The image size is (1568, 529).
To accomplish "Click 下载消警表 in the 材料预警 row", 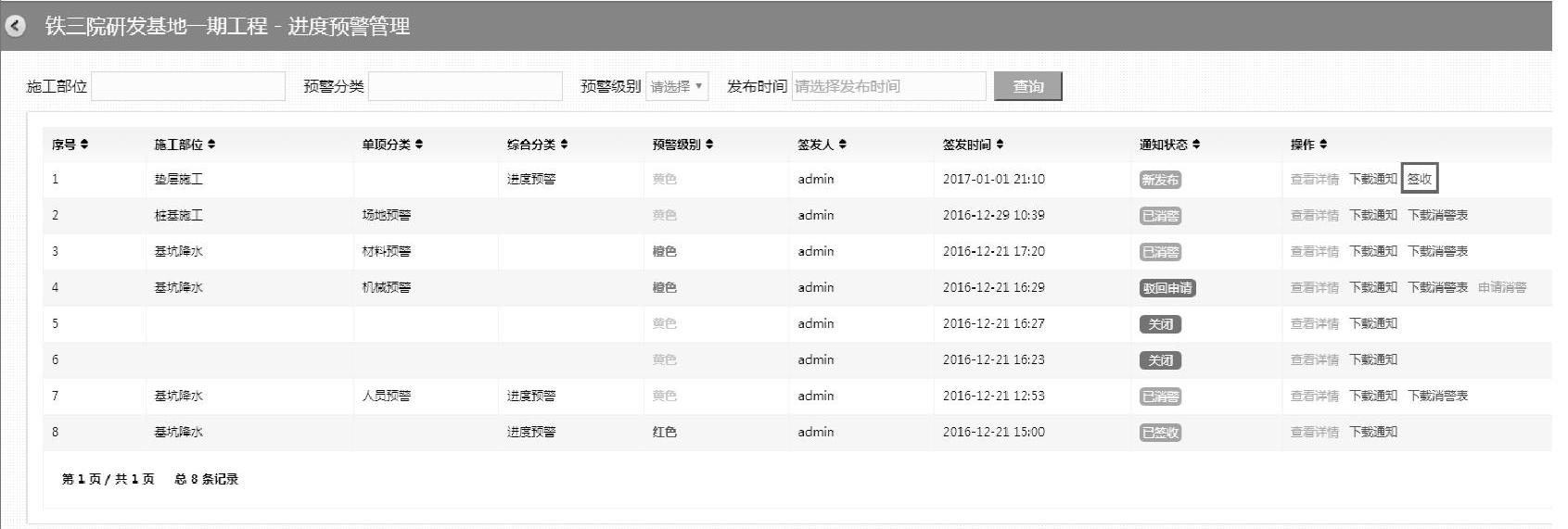I will click(x=1438, y=252).
